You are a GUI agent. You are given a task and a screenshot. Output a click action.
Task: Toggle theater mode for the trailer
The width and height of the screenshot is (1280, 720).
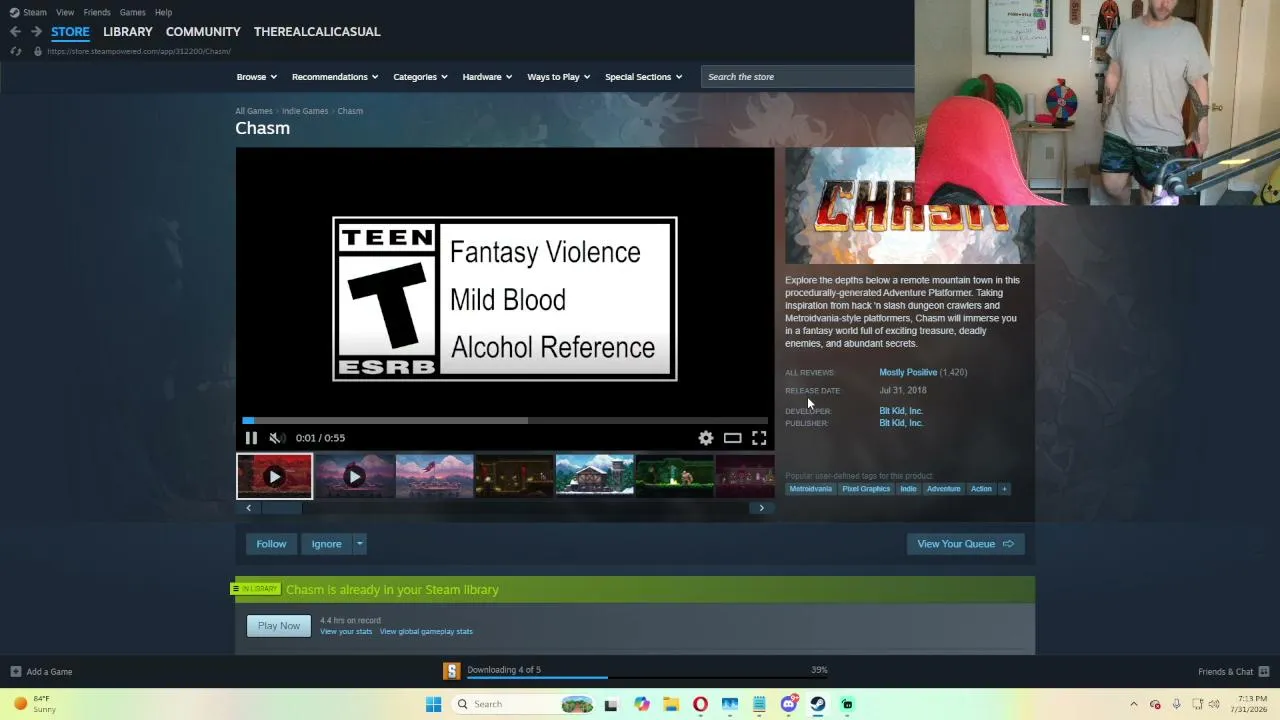733,438
